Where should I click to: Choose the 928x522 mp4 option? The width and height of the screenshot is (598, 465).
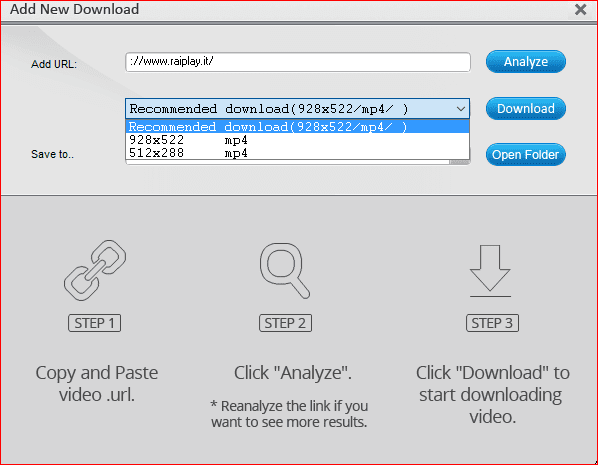pos(297,140)
